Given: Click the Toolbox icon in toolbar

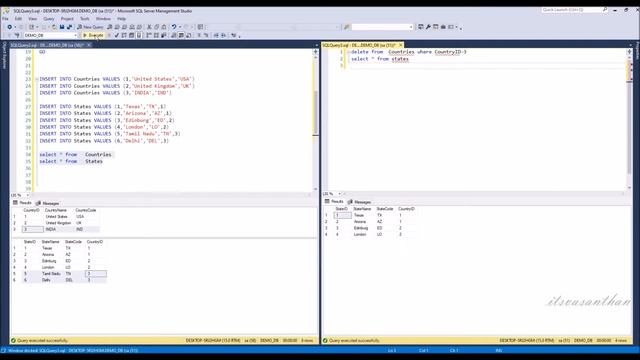Looking at the screenshot, I should pyautogui.click(x=443, y=27).
